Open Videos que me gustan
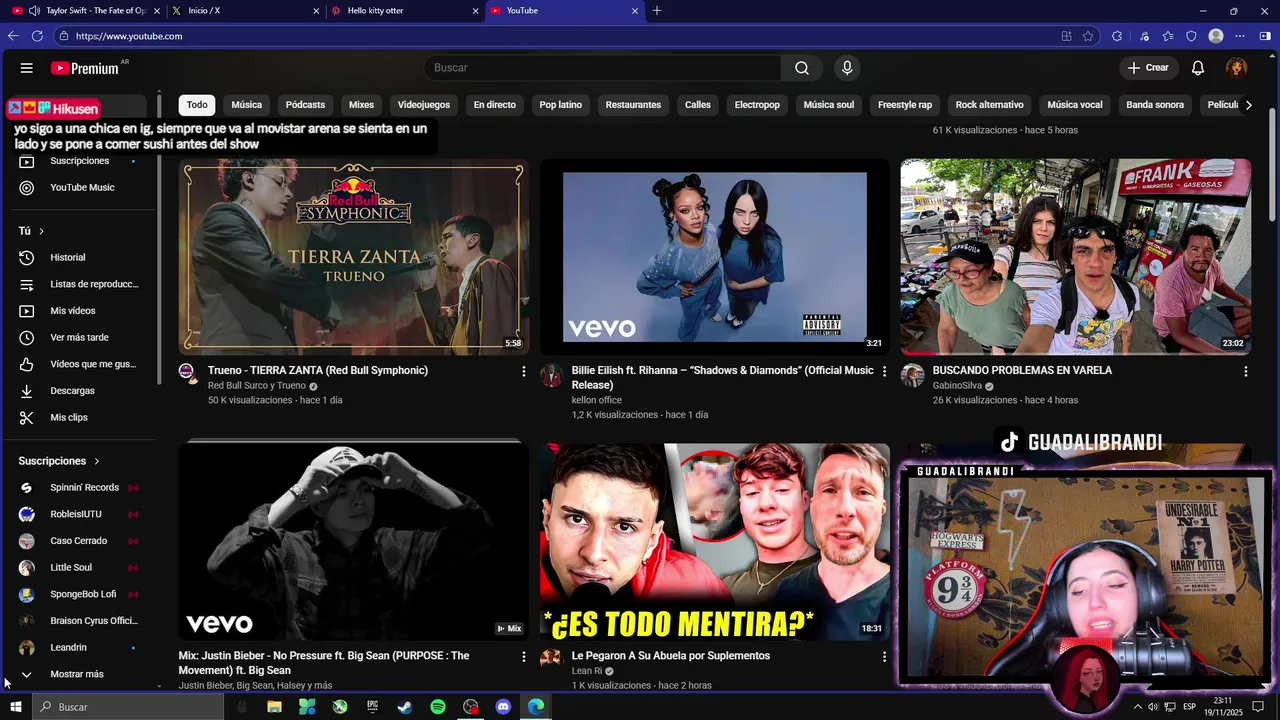Image resolution: width=1280 pixels, height=720 pixels. [80, 364]
